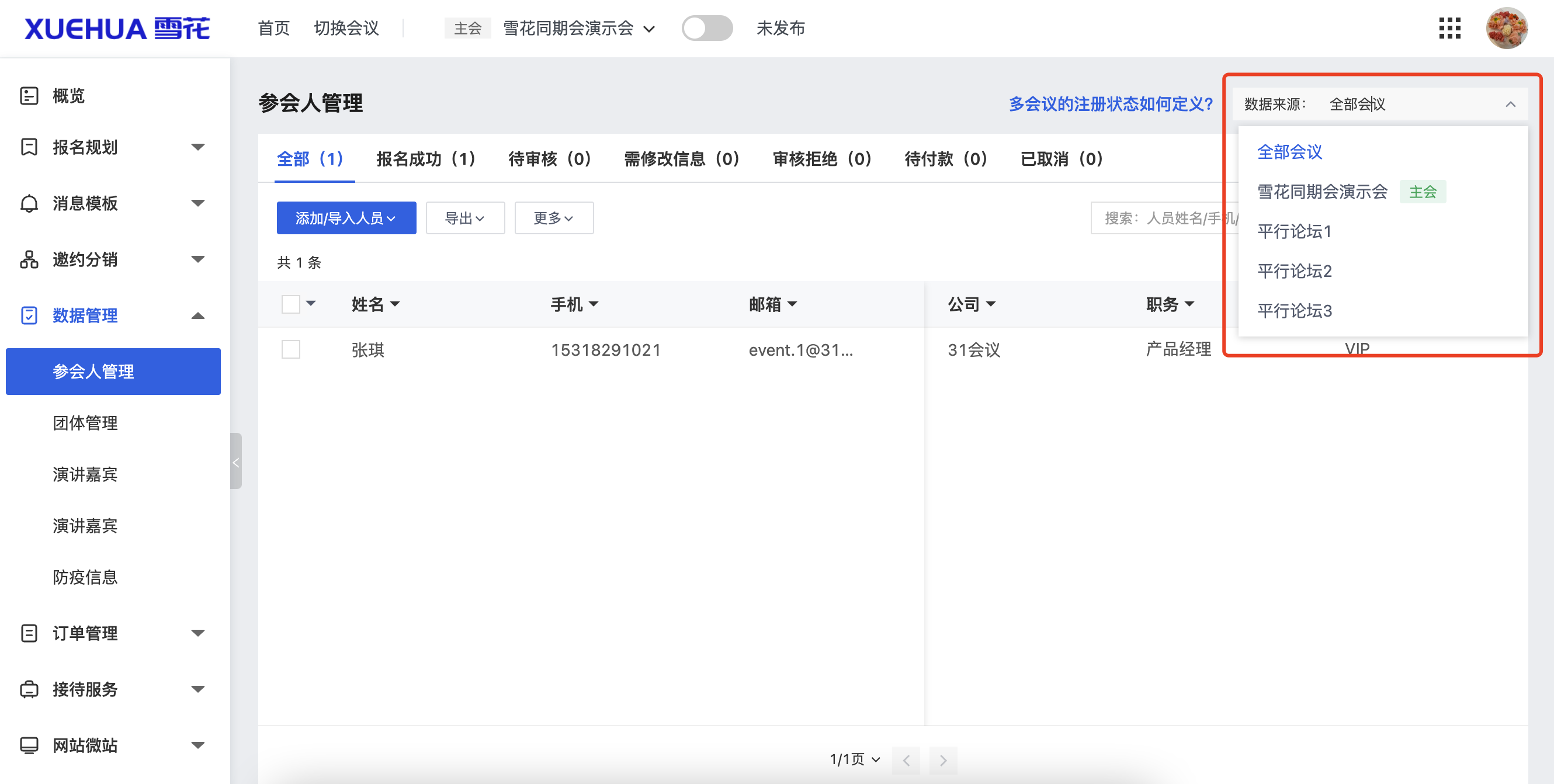This screenshot has height=784, width=1554.
Task: Click the 概览 overview icon
Action: coord(29,95)
